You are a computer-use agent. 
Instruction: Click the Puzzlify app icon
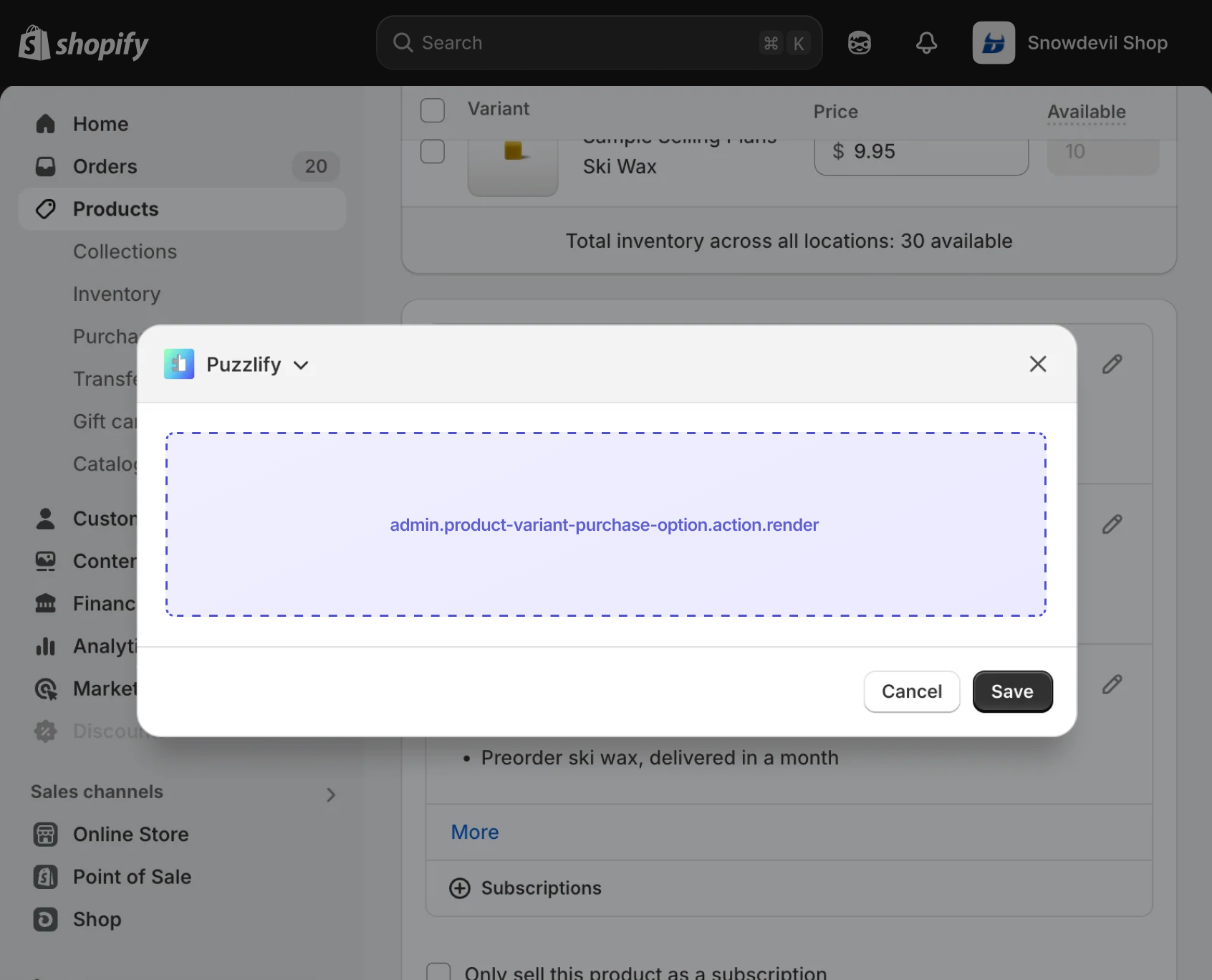point(179,364)
